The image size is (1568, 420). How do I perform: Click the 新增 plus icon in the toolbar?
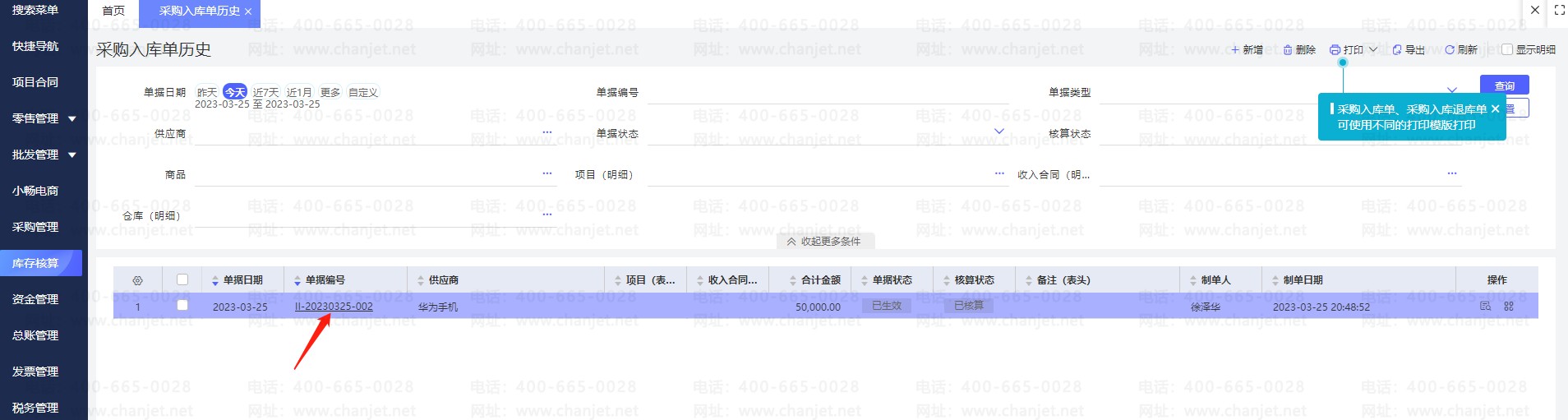click(1234, 50)
